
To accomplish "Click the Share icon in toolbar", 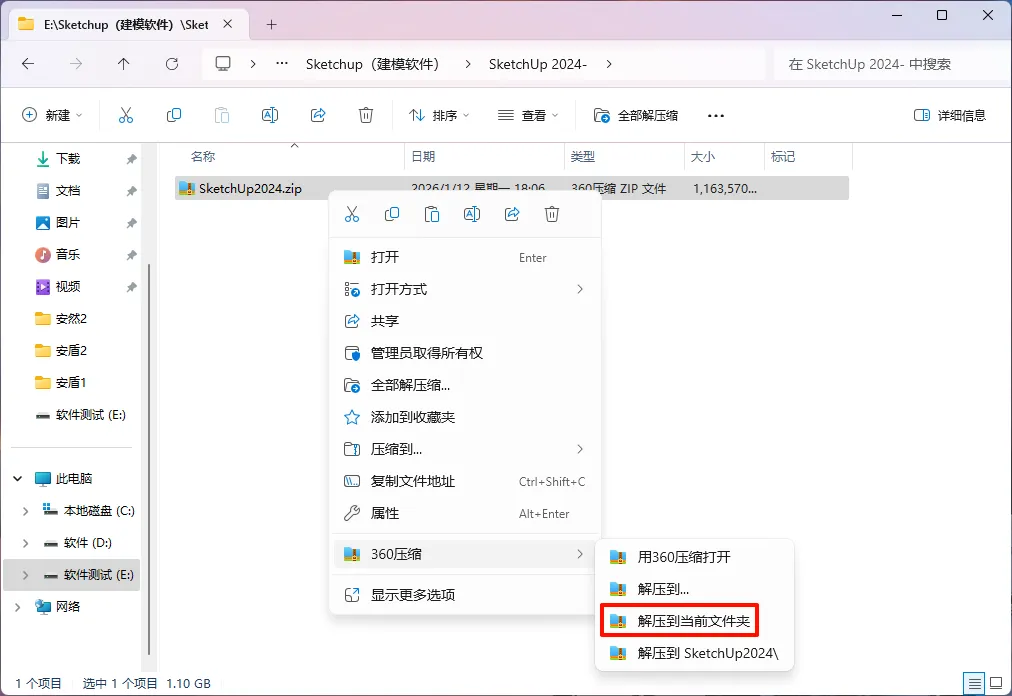I will pos(318,115).
